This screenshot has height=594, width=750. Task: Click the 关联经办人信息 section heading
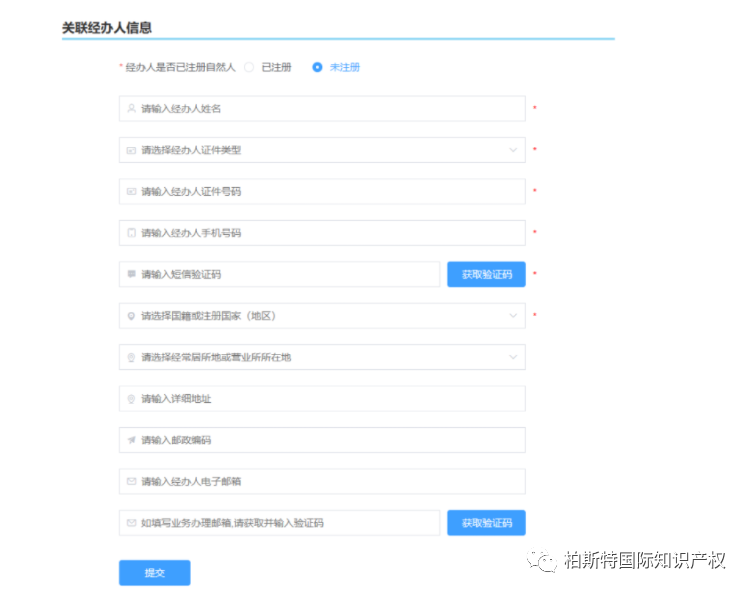tap(107, 28)
